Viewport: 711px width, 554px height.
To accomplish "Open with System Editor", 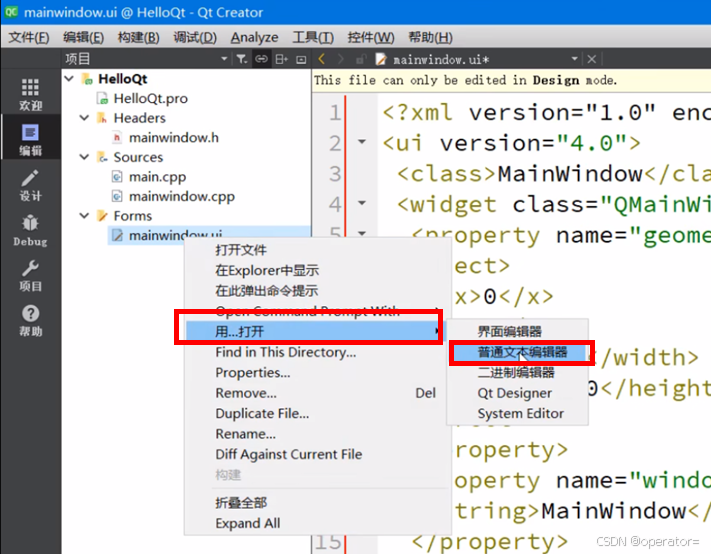I will coord(521,413).
